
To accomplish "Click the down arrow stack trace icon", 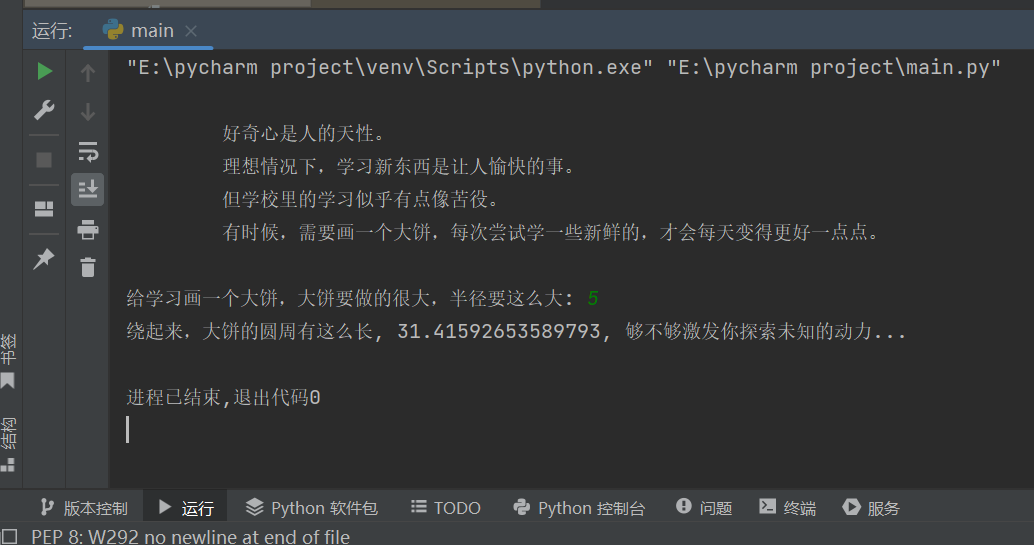I will (88, 112).
